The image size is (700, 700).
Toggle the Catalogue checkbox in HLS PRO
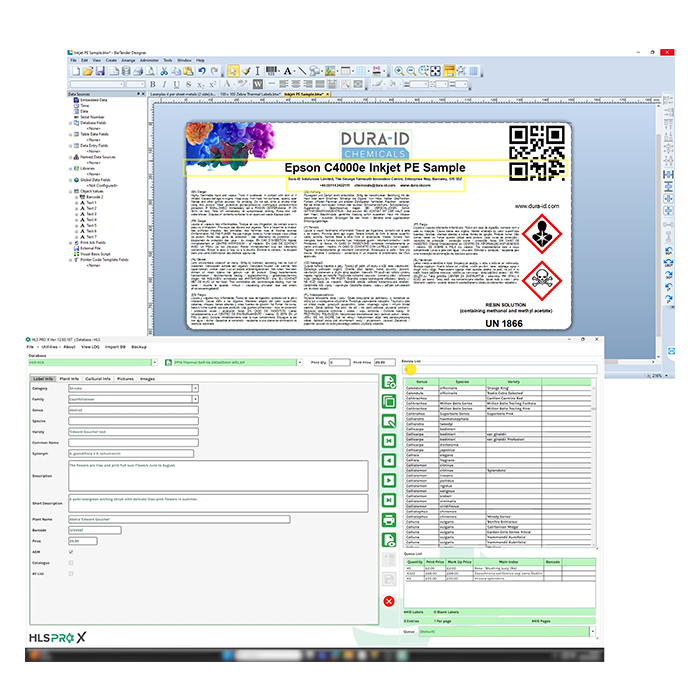point(71,562)
